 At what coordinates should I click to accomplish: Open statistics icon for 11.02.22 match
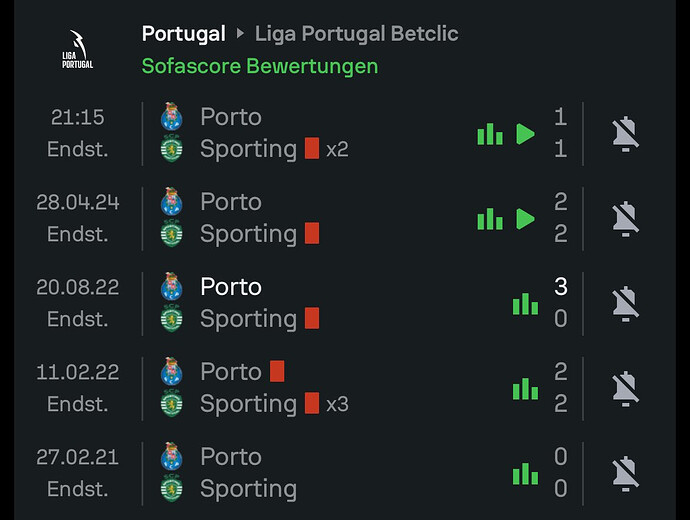[x=525, y=389]
